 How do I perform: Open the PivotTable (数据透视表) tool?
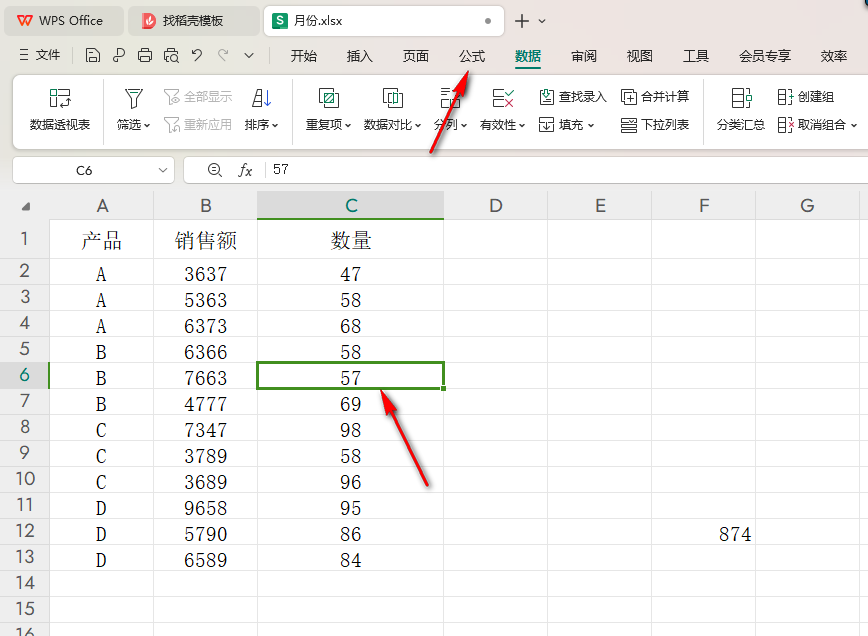pyautogui.click(x=60, y=110)
